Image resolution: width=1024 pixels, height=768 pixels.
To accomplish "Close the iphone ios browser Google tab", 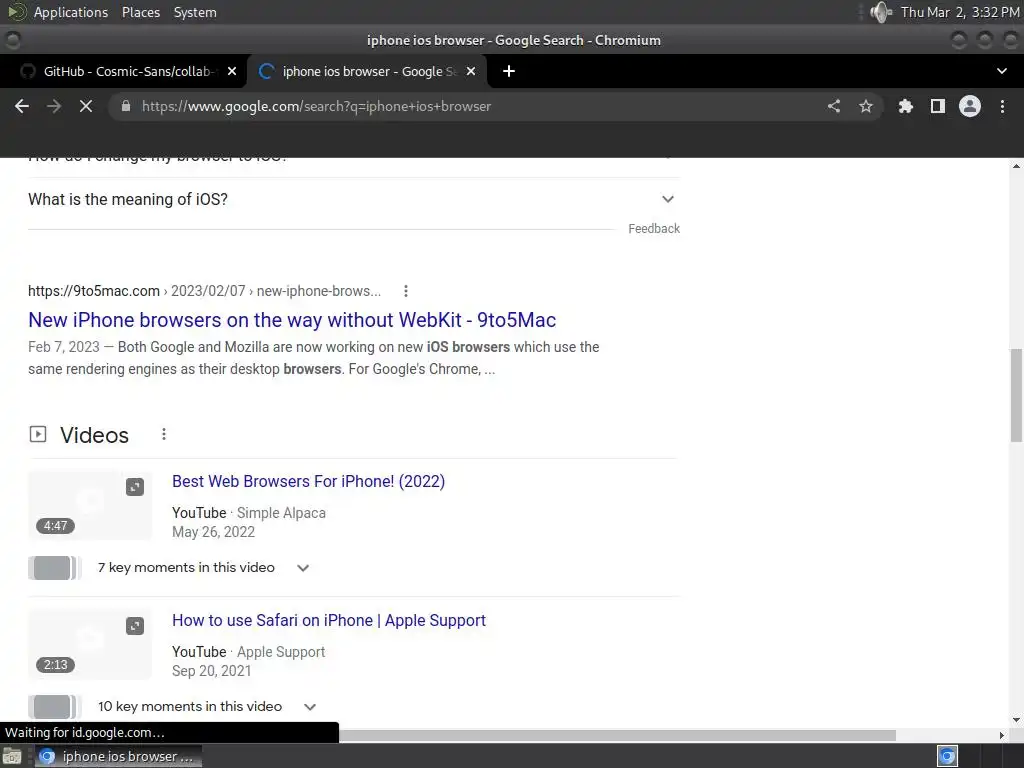I will pos(471,71).
